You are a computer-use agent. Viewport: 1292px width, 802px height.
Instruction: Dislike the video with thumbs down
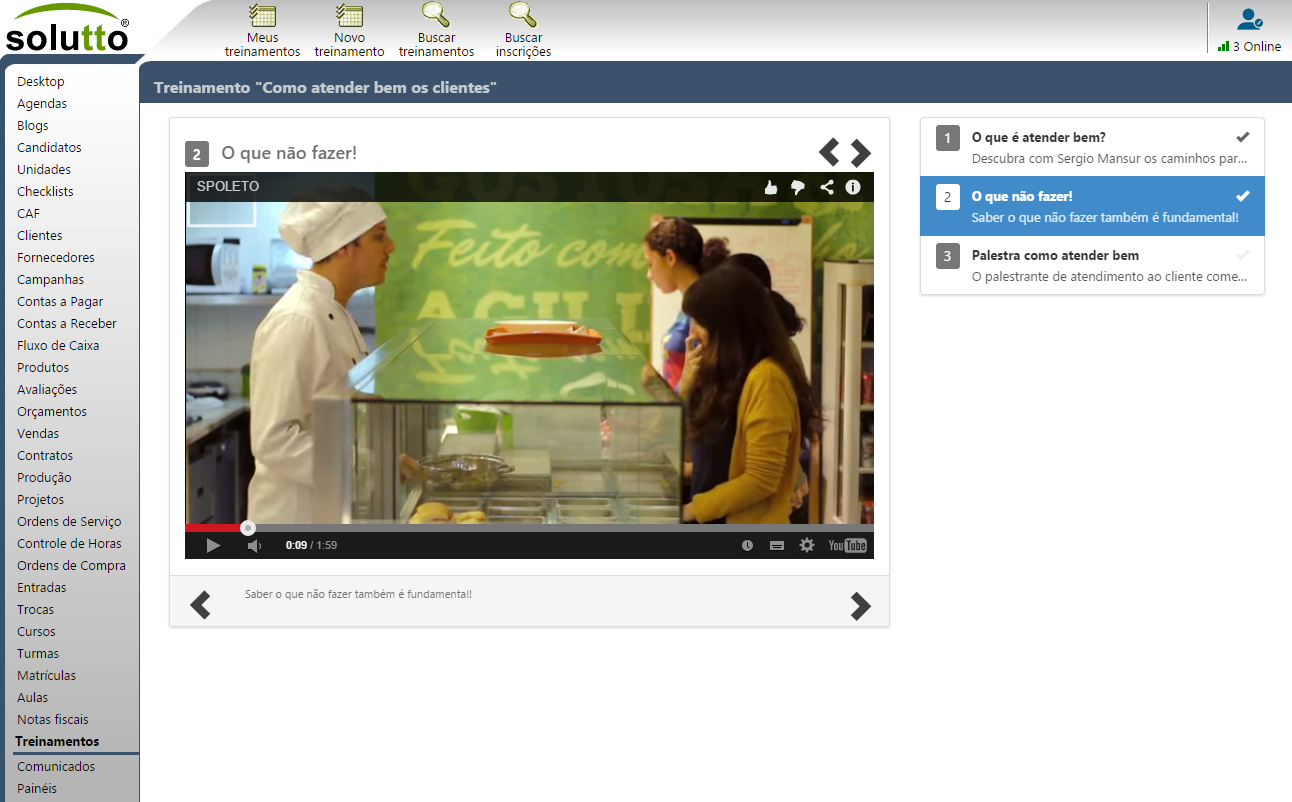click(x=798, y=187)
